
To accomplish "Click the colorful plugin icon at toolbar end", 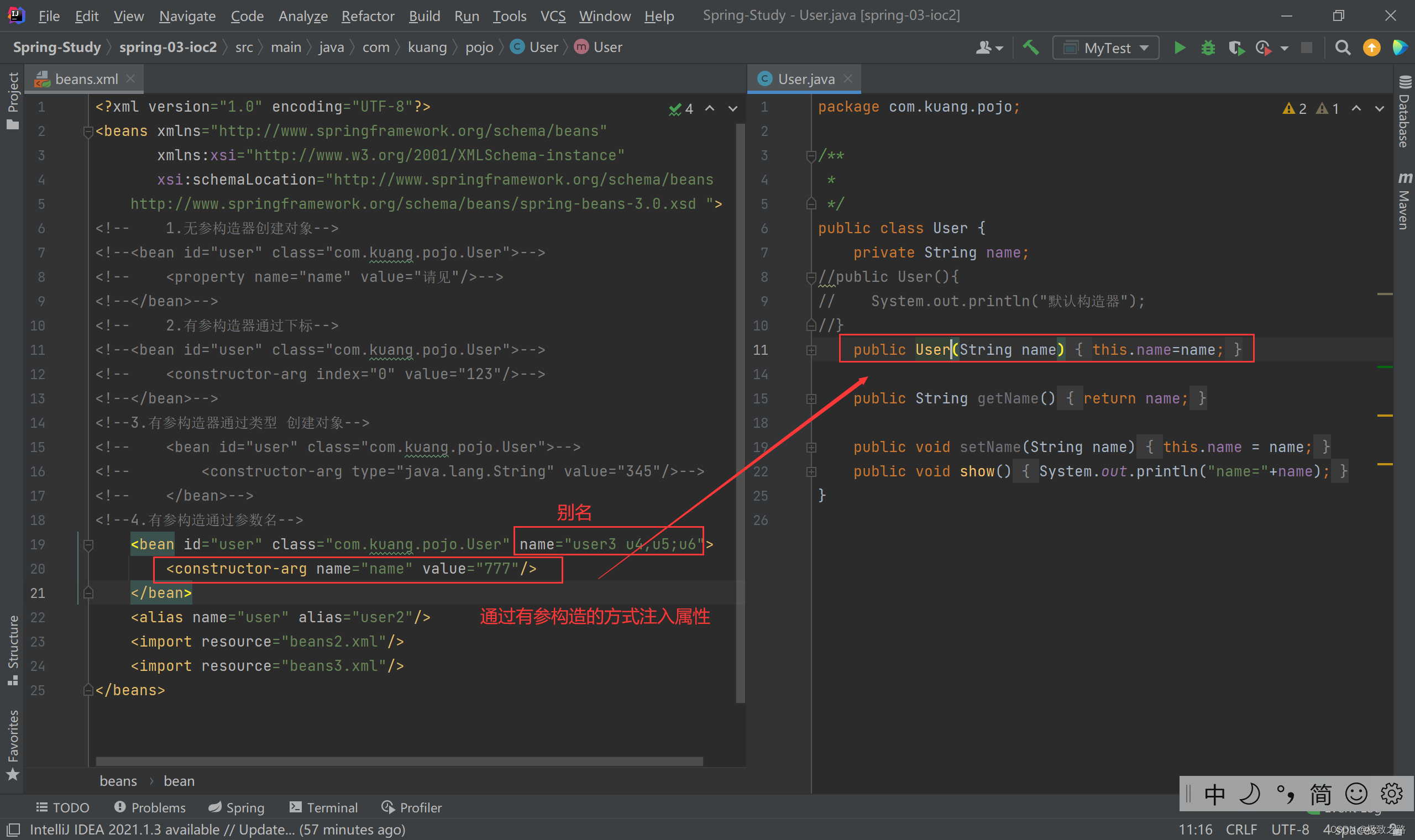I will click(x=1400, y=48).
